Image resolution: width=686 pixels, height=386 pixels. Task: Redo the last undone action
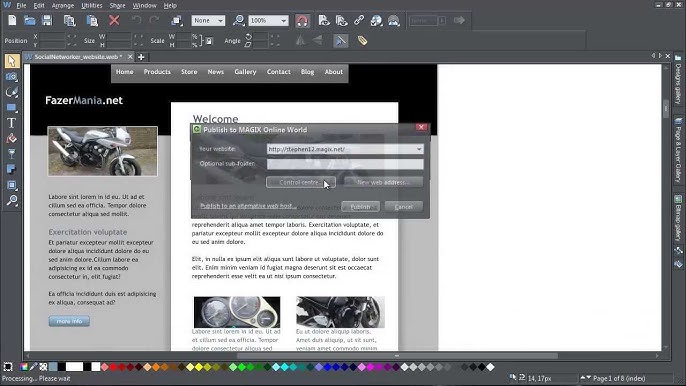[x=154, y=20]
